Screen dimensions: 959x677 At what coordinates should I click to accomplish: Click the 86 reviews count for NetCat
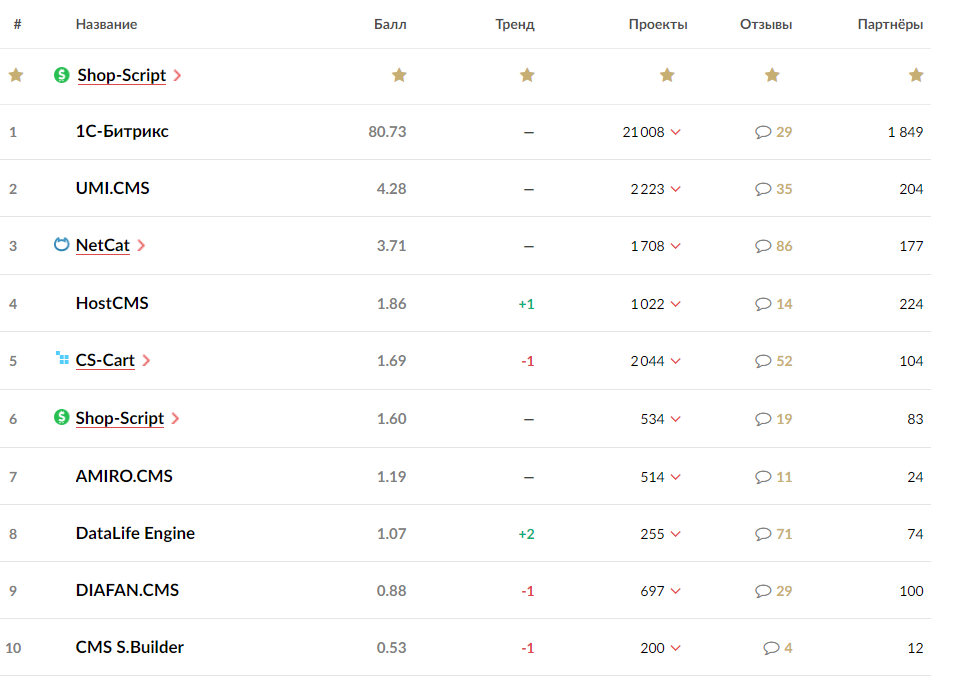point(784,246)
